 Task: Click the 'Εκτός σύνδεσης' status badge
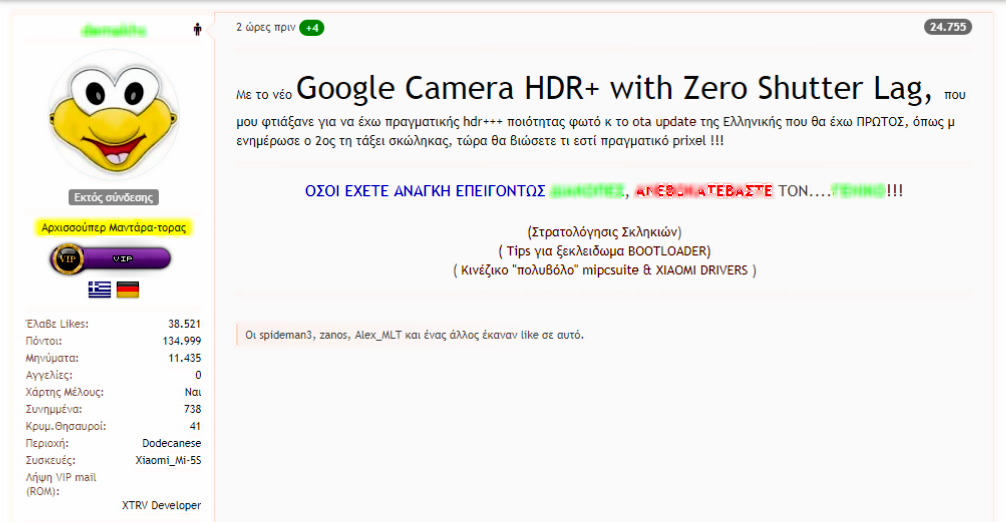pyautogui.click(x=113, y=197)
